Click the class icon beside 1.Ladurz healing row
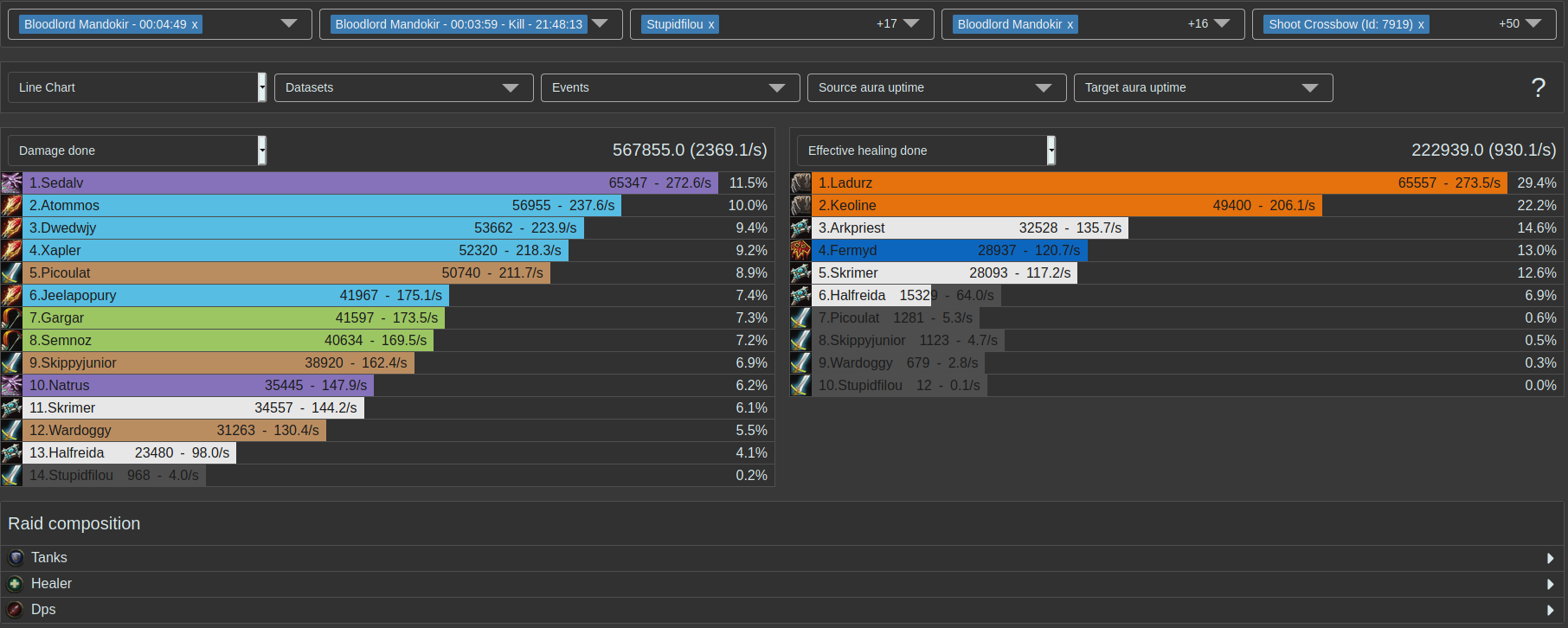 pos(800,183)
